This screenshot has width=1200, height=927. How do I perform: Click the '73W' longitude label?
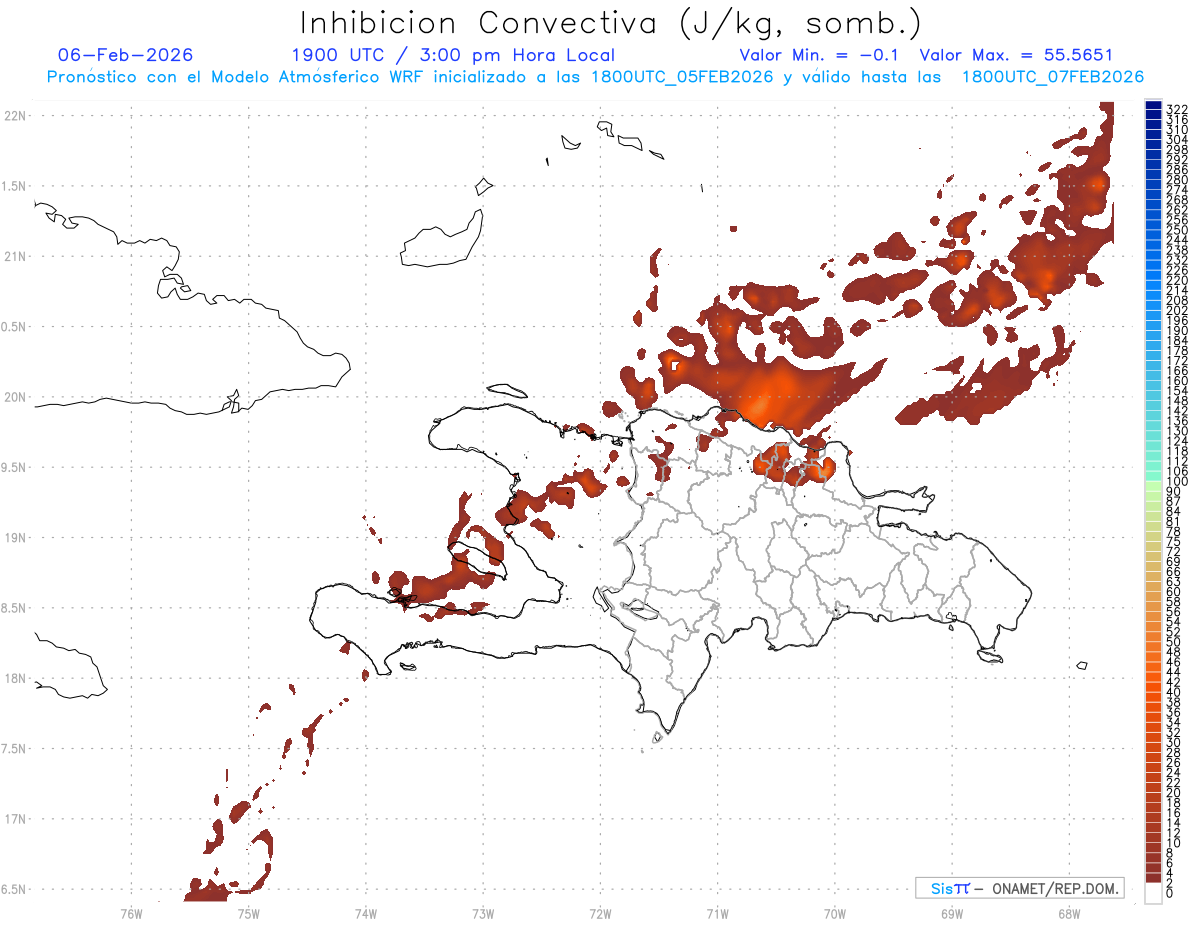point(483,912)
